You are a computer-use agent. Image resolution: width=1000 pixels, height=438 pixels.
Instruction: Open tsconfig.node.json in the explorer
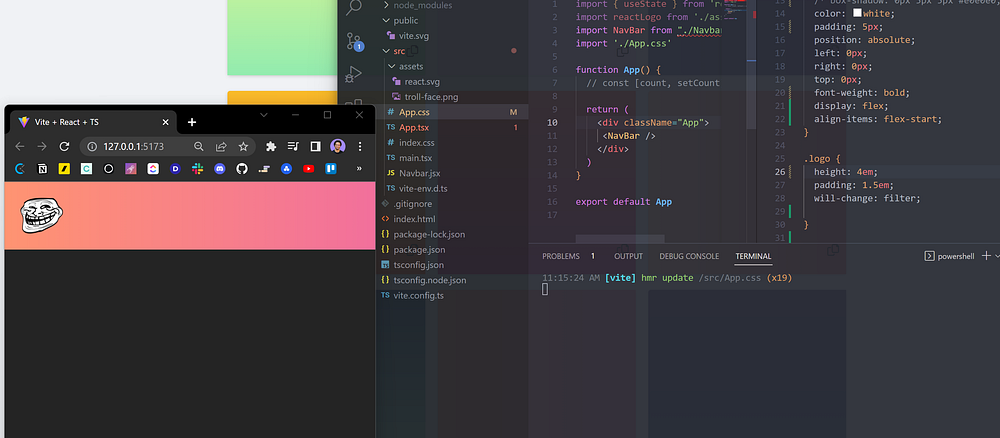(x=430, y=281)
